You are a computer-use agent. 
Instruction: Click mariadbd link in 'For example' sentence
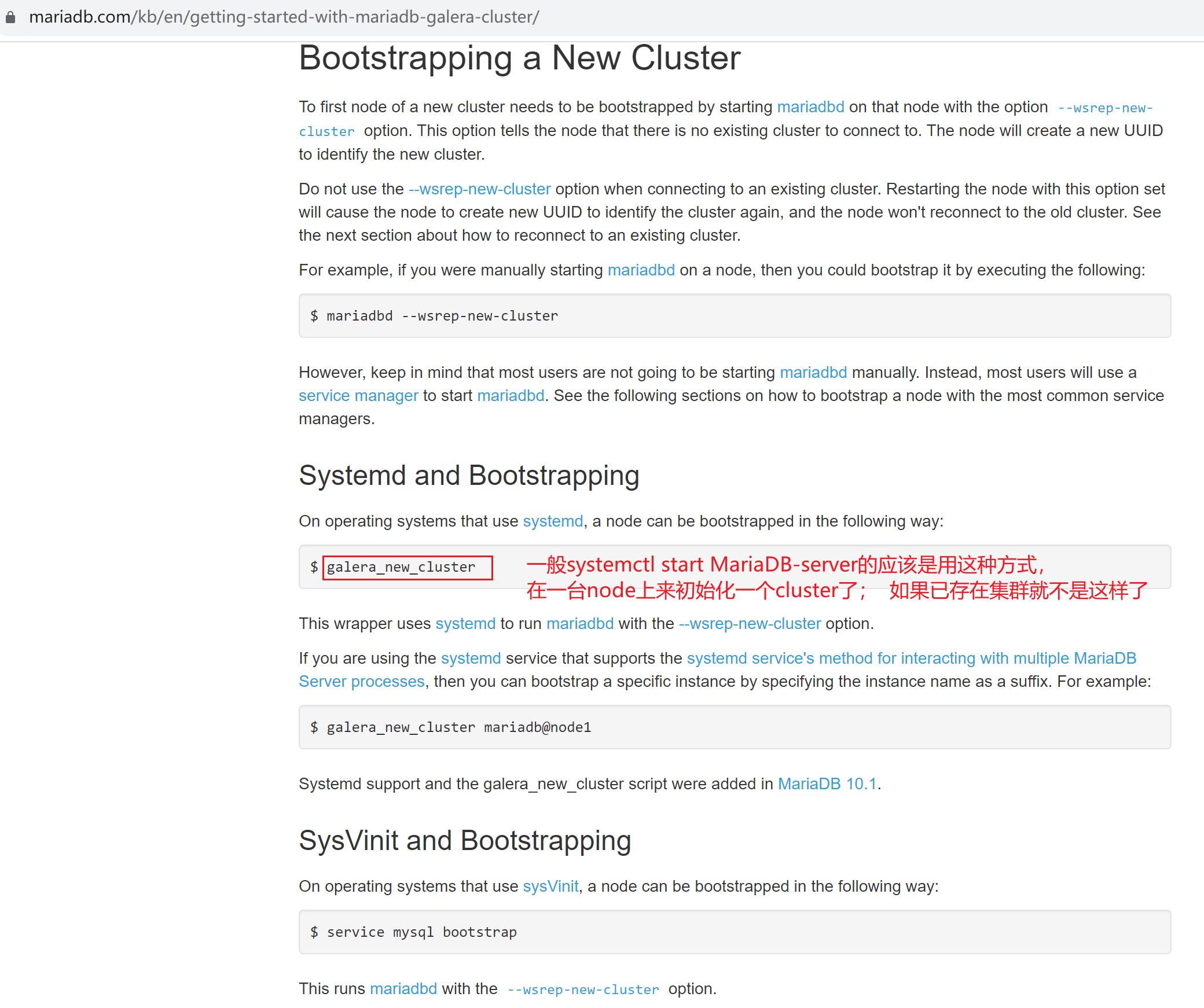pos(641,270)
